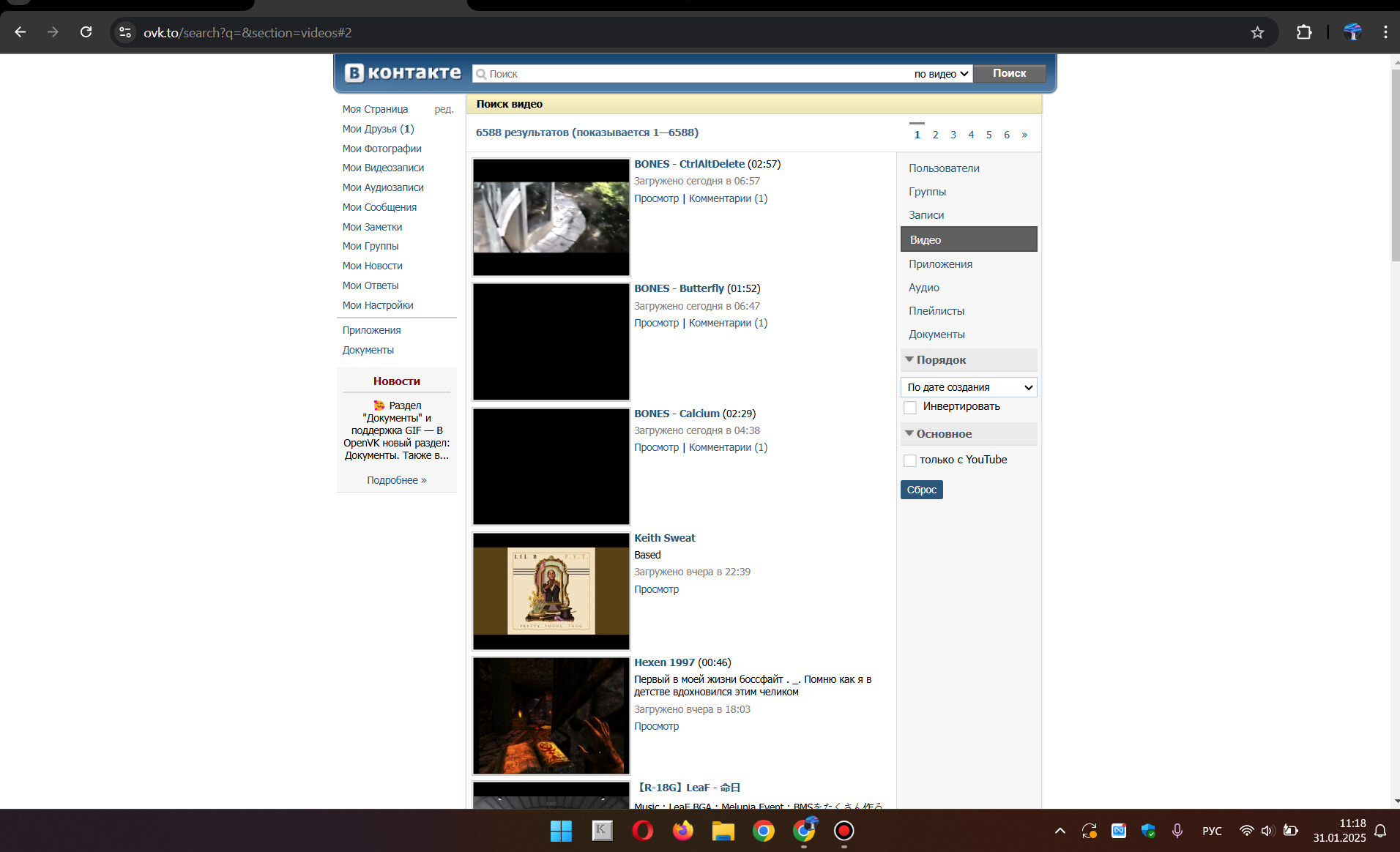Select the Видео search section
This screenshot has width=1400, height=852.
click(969, 239)
